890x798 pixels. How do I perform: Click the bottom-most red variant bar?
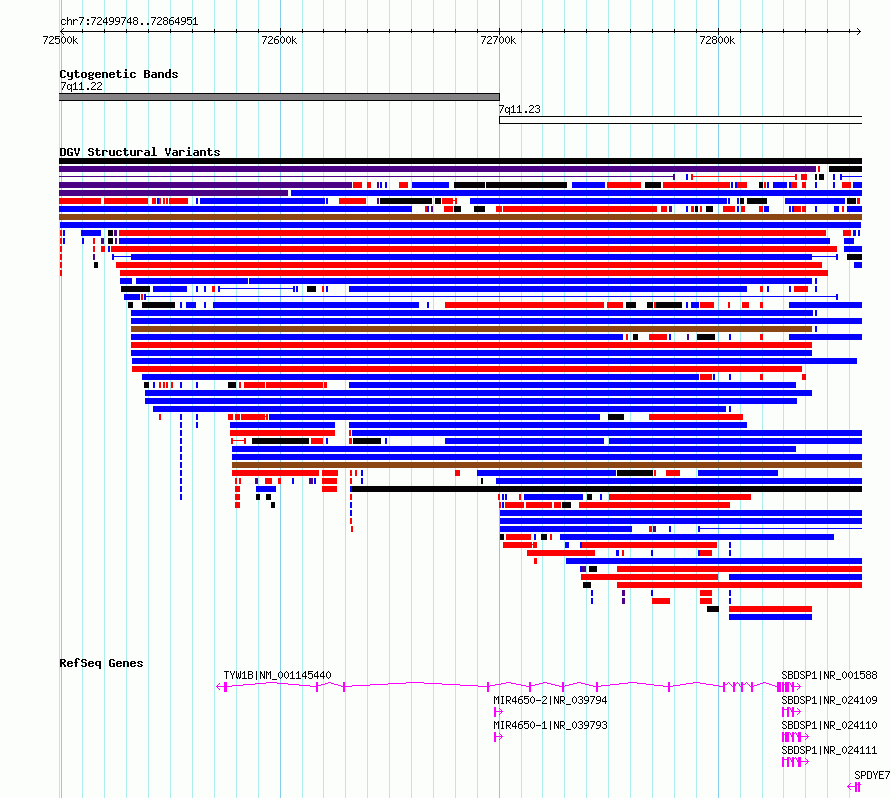click(x=770, y=609)
